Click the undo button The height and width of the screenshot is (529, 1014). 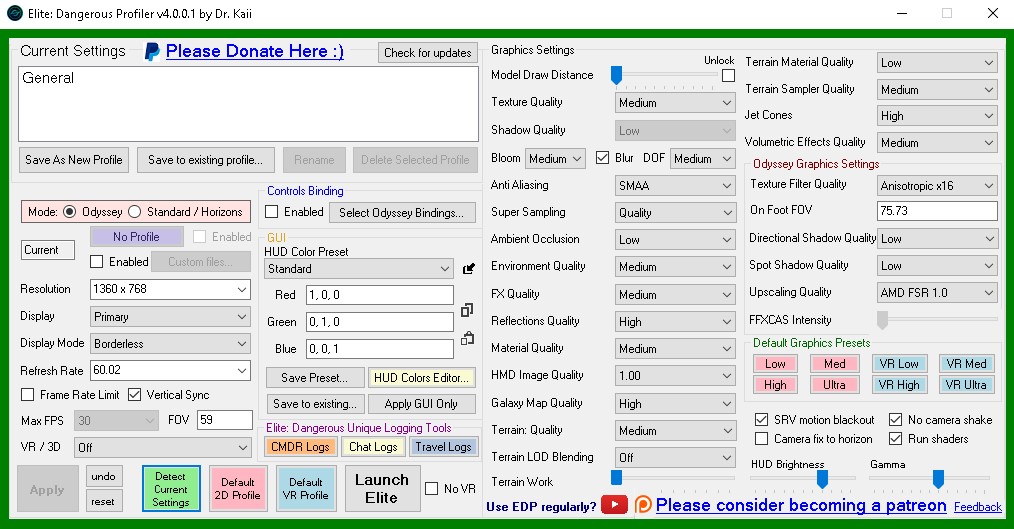(x=103, y=477)
